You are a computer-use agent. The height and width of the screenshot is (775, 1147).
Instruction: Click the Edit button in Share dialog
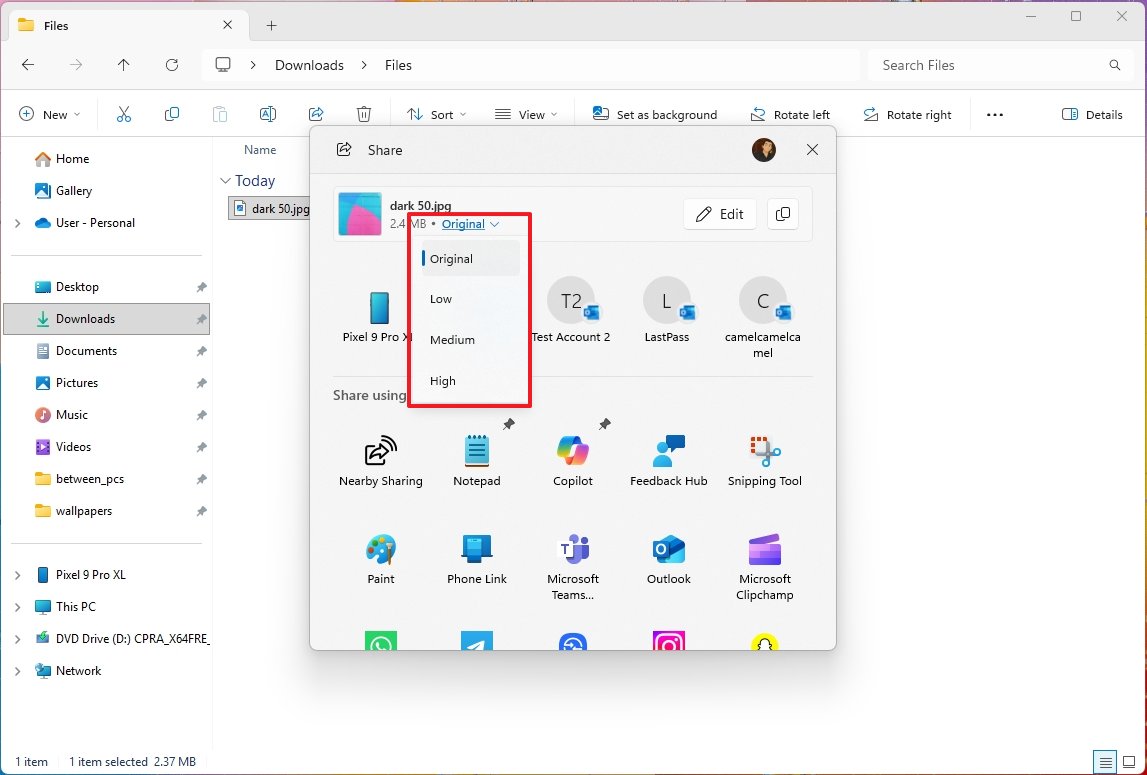719,214
